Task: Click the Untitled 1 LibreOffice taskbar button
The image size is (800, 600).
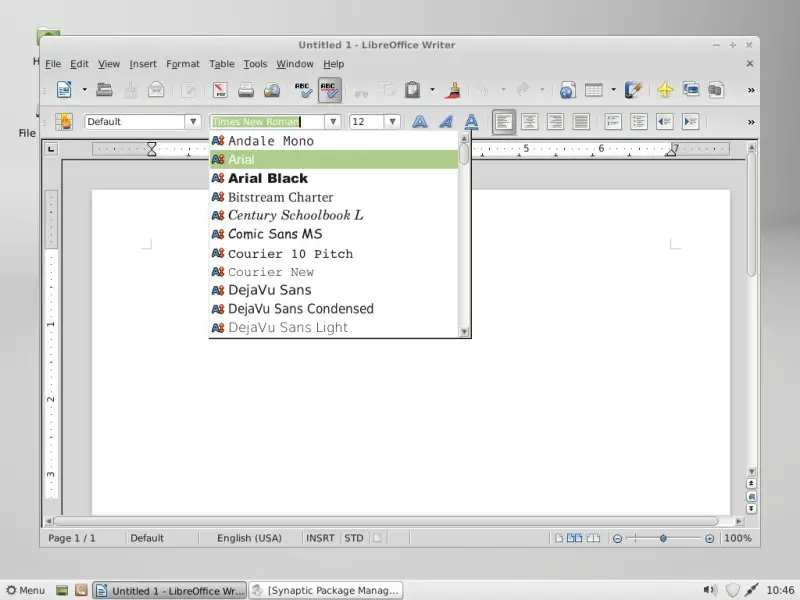Action: [170, 590]
